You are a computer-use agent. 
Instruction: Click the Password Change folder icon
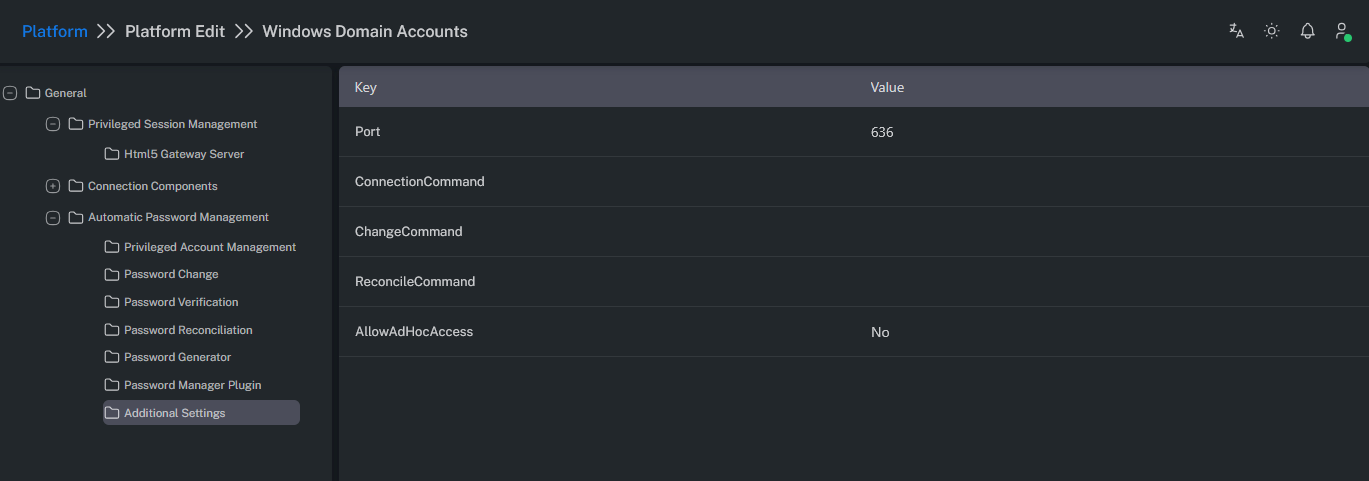[112, 274]
